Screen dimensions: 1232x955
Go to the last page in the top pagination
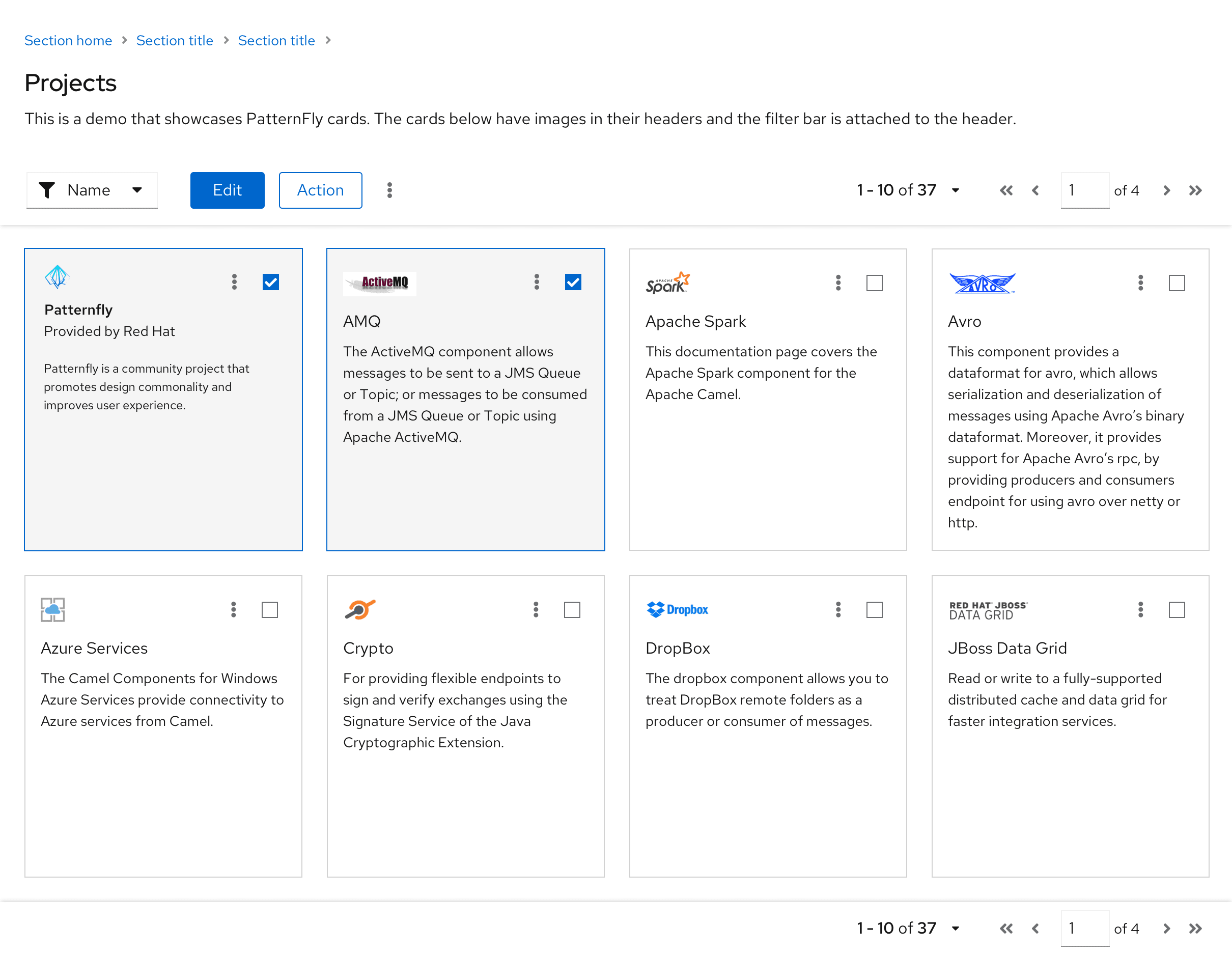tap(1195, 191)
